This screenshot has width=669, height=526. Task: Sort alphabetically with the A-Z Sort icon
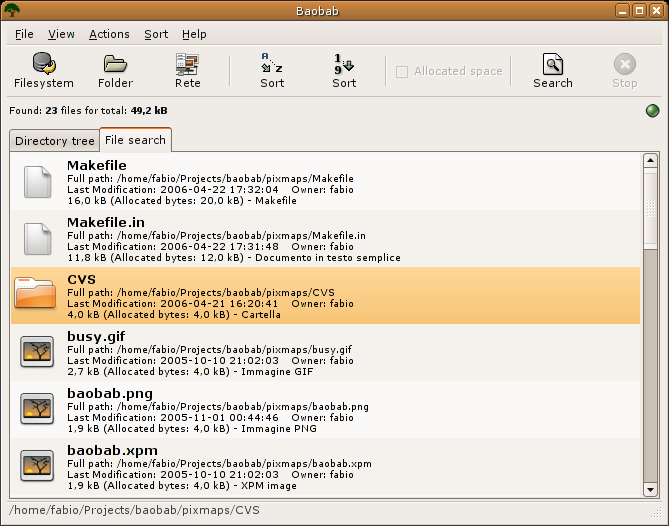(272, 63)
